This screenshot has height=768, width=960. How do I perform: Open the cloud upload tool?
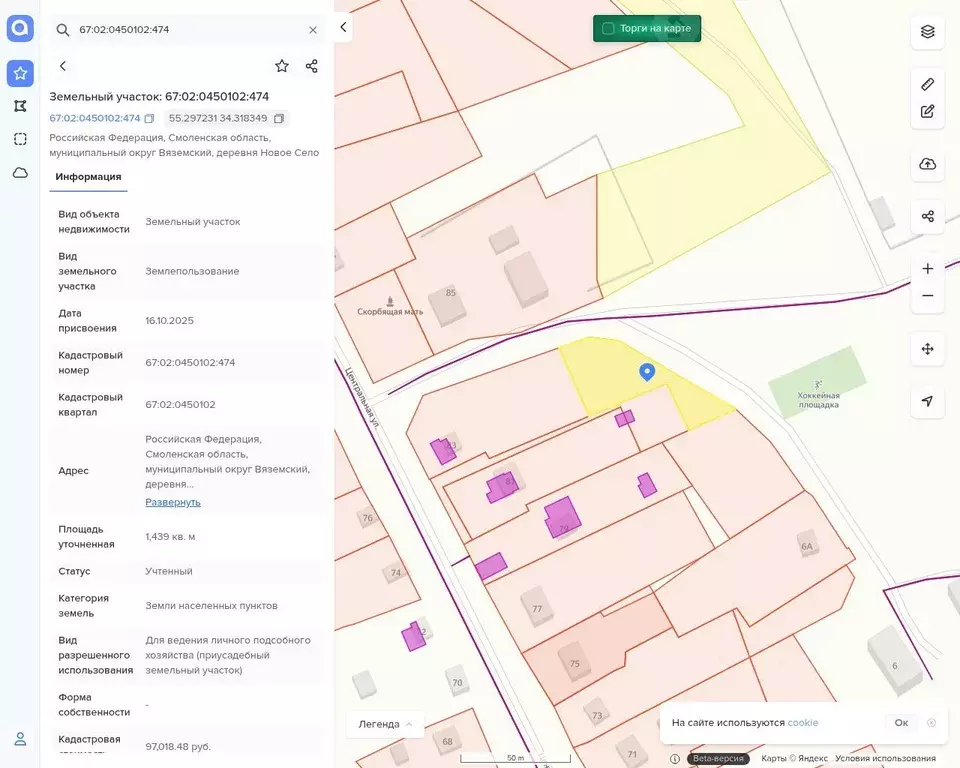tap(928, 164)
